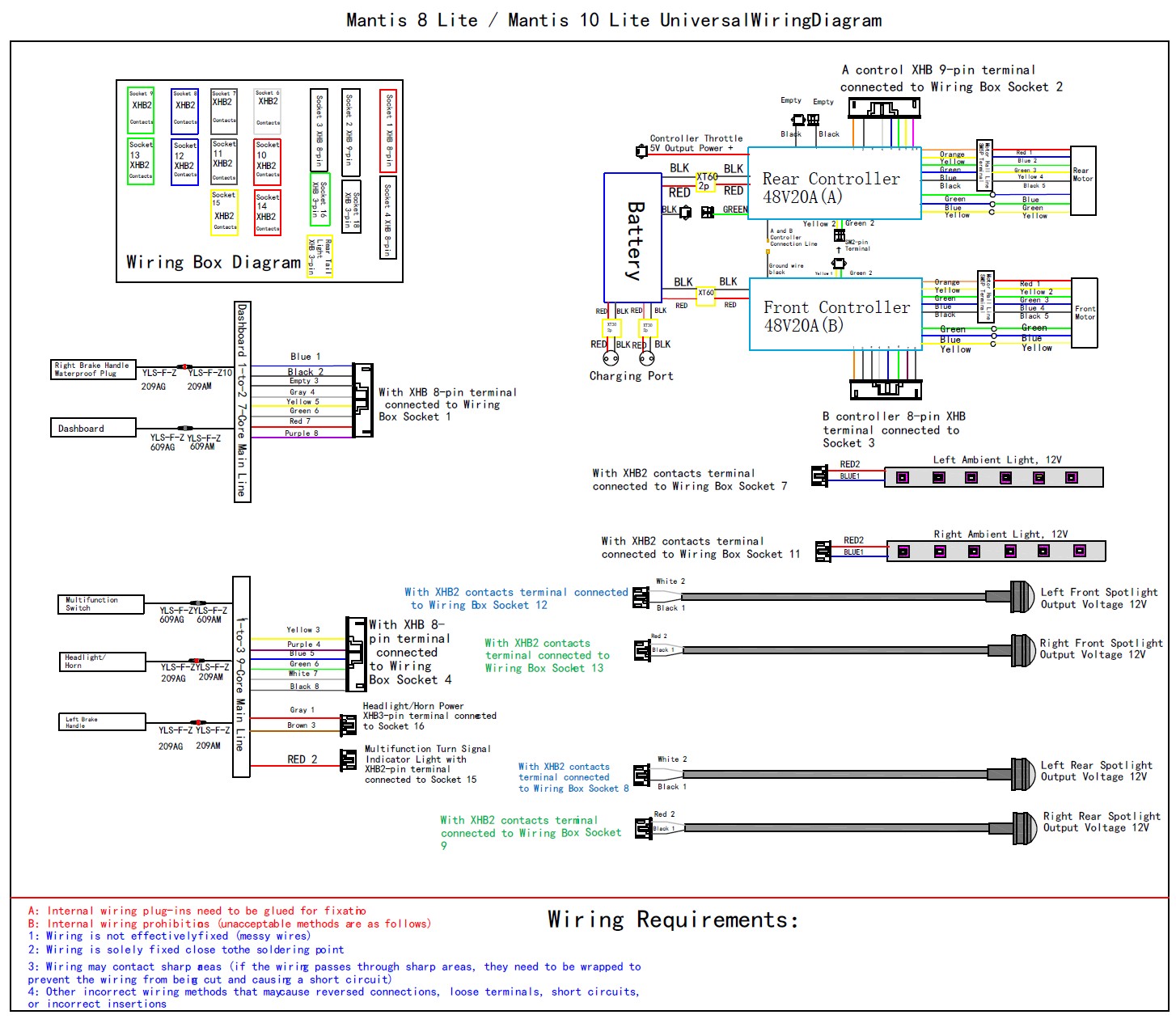Image resolution: width=1176 pixels, height=1019 pixels.
Task: Click "With XHB 8-pin terminal connected to Wiring Box Socket 1"
Action: (x=447, y=404)
